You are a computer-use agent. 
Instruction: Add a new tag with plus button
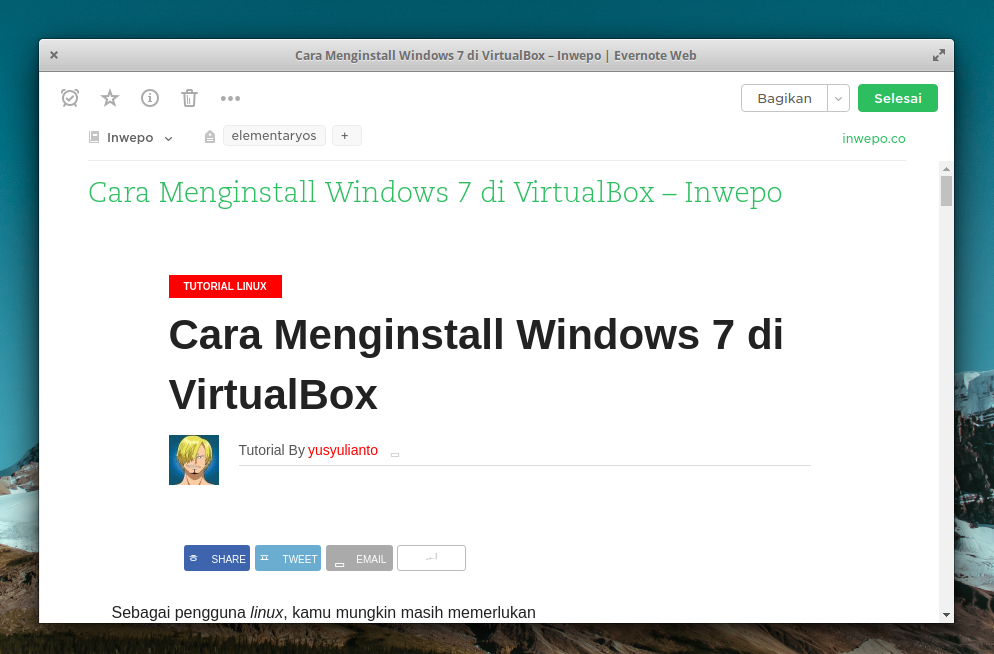(x=346, y=136)
